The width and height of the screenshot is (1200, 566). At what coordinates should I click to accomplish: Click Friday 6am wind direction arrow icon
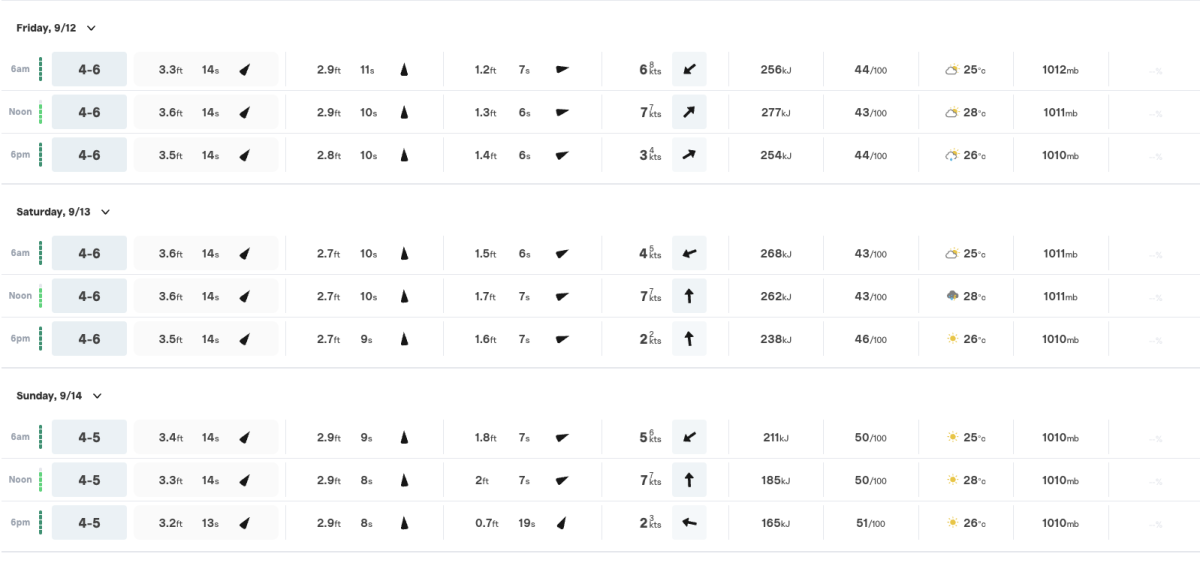(x=689, y=70)
